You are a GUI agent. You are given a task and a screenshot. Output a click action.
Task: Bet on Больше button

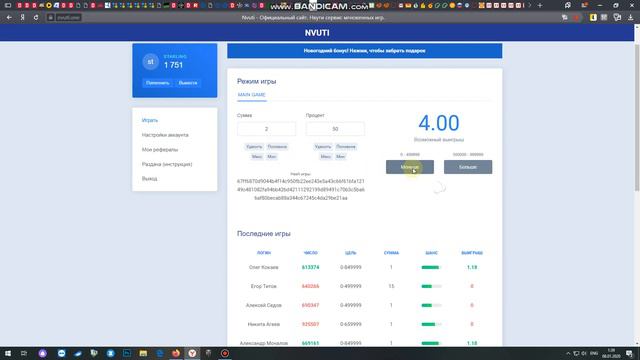pos(468,167)
